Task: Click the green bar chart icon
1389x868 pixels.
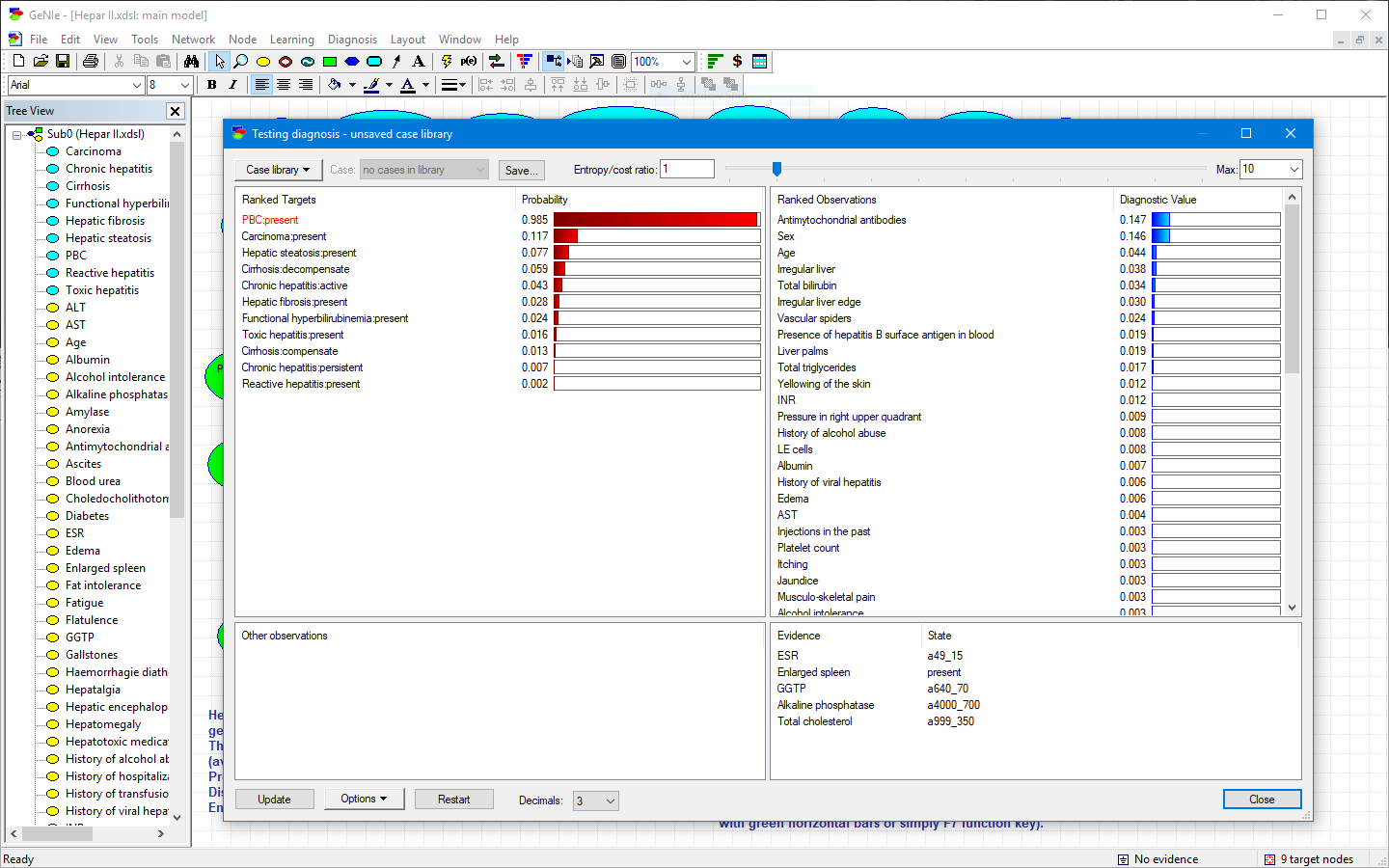Action: coord(715,61)
